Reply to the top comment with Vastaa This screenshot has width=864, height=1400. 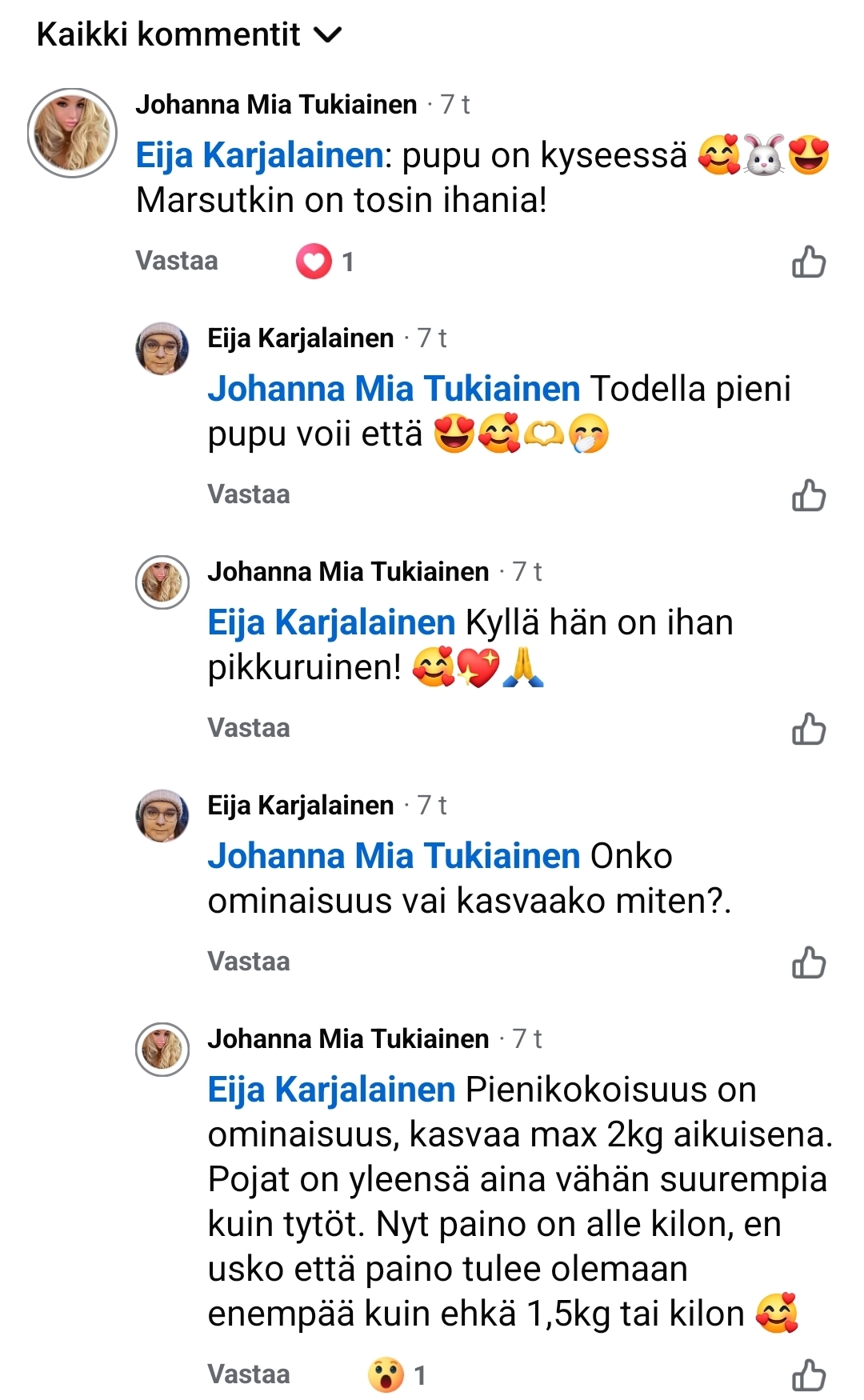click(x=176, y=261)
